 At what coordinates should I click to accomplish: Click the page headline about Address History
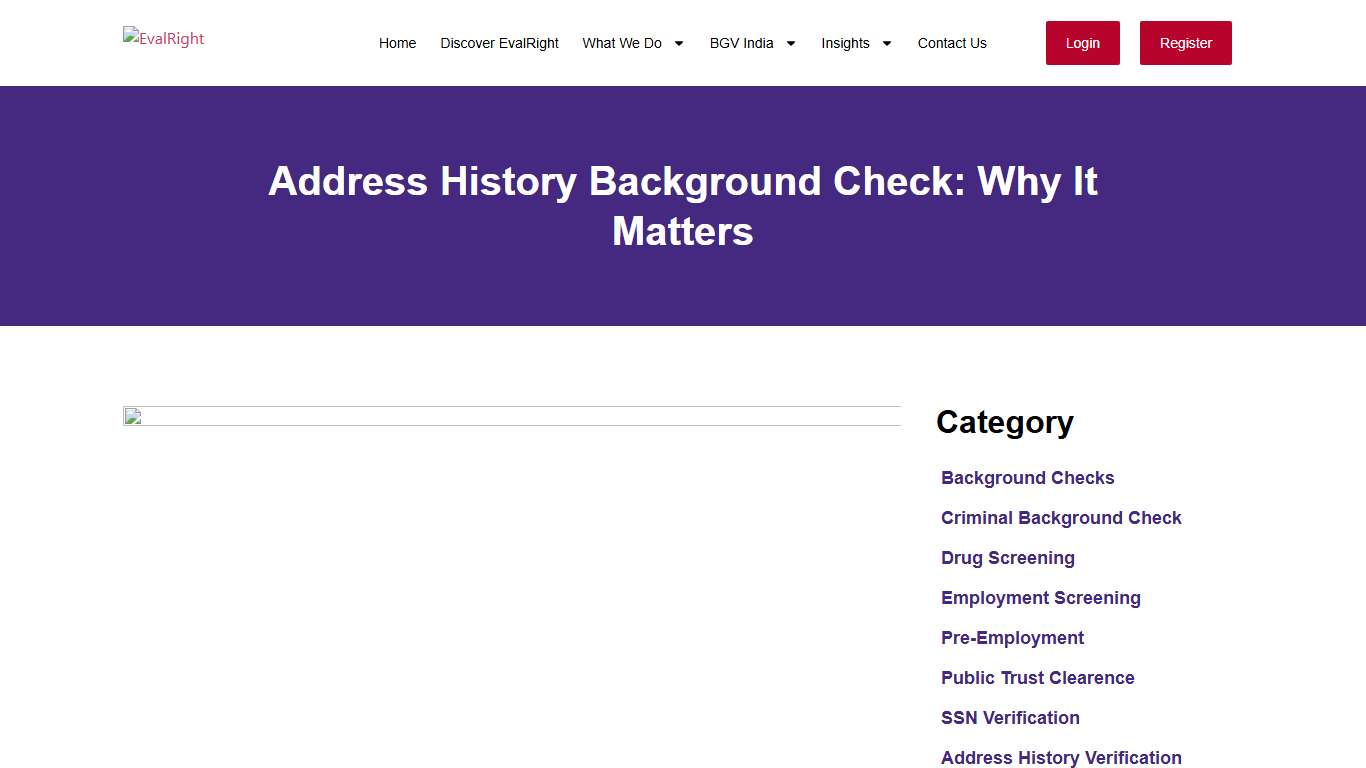683,206
